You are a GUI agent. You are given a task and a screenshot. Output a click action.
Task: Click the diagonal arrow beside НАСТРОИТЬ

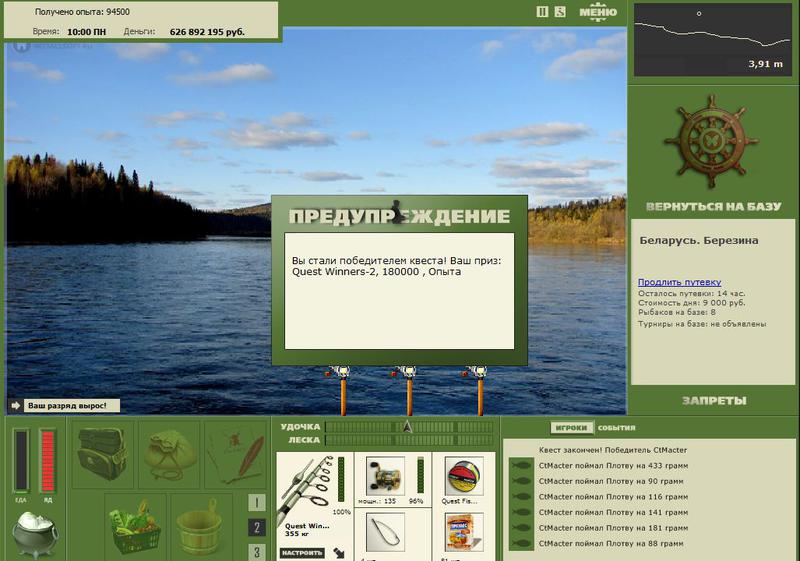tap(339, 553)
